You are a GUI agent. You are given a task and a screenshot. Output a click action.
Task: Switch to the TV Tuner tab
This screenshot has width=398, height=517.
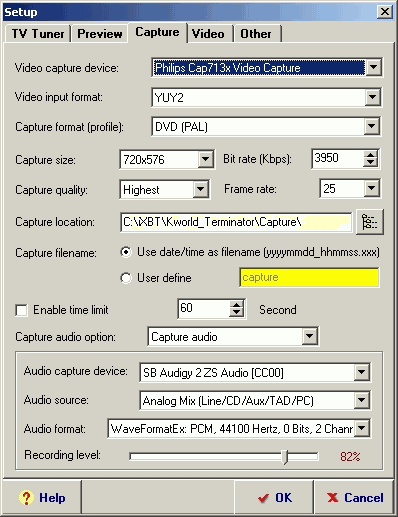[x=38, y=34]
